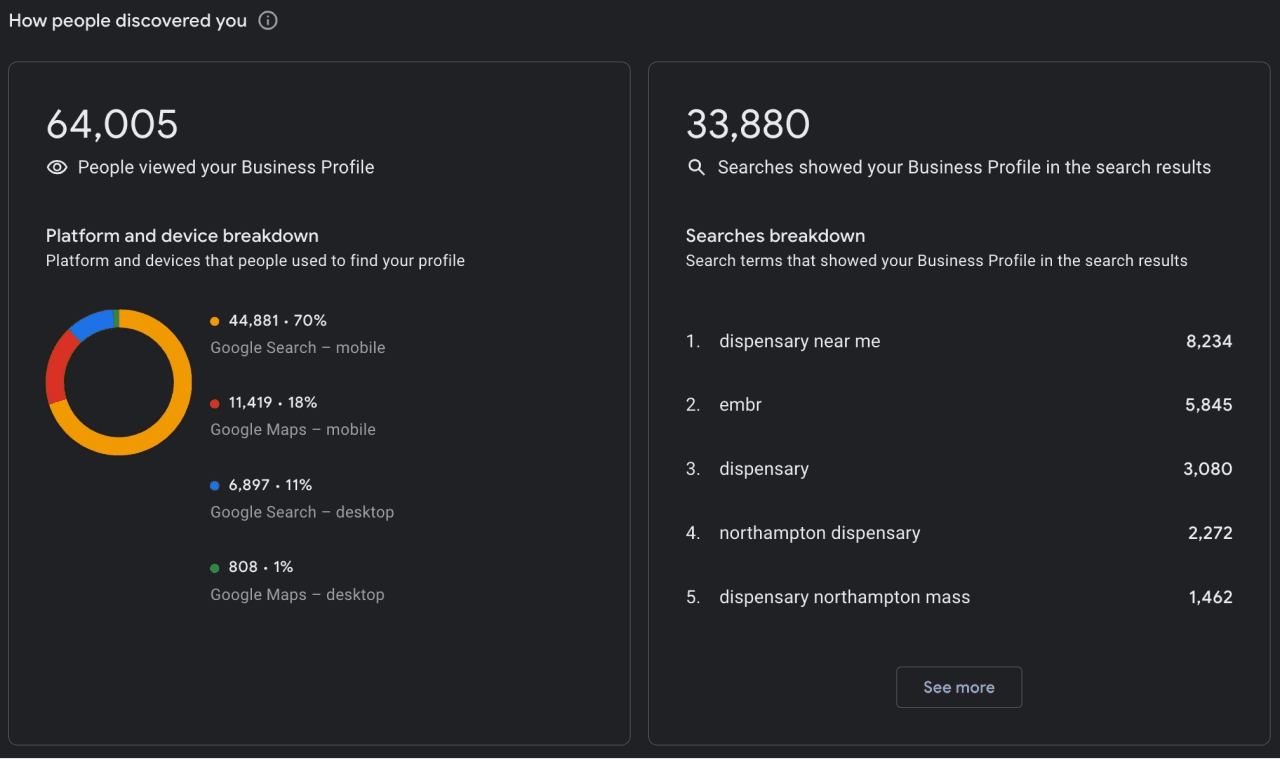Open the 'dispensary near me' search term
Image resolution: width=1280 pixels, height=759 pixels.
point(799,341)
